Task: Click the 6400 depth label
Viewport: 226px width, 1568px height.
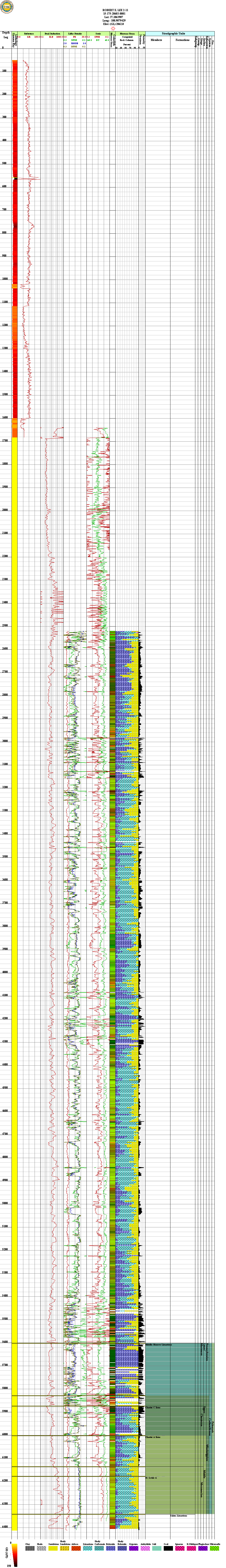Action: coord(5,1527)
